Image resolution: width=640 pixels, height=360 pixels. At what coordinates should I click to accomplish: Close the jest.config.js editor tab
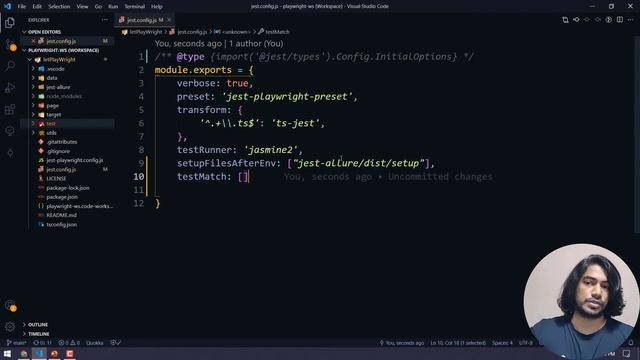tap(169, 20)
